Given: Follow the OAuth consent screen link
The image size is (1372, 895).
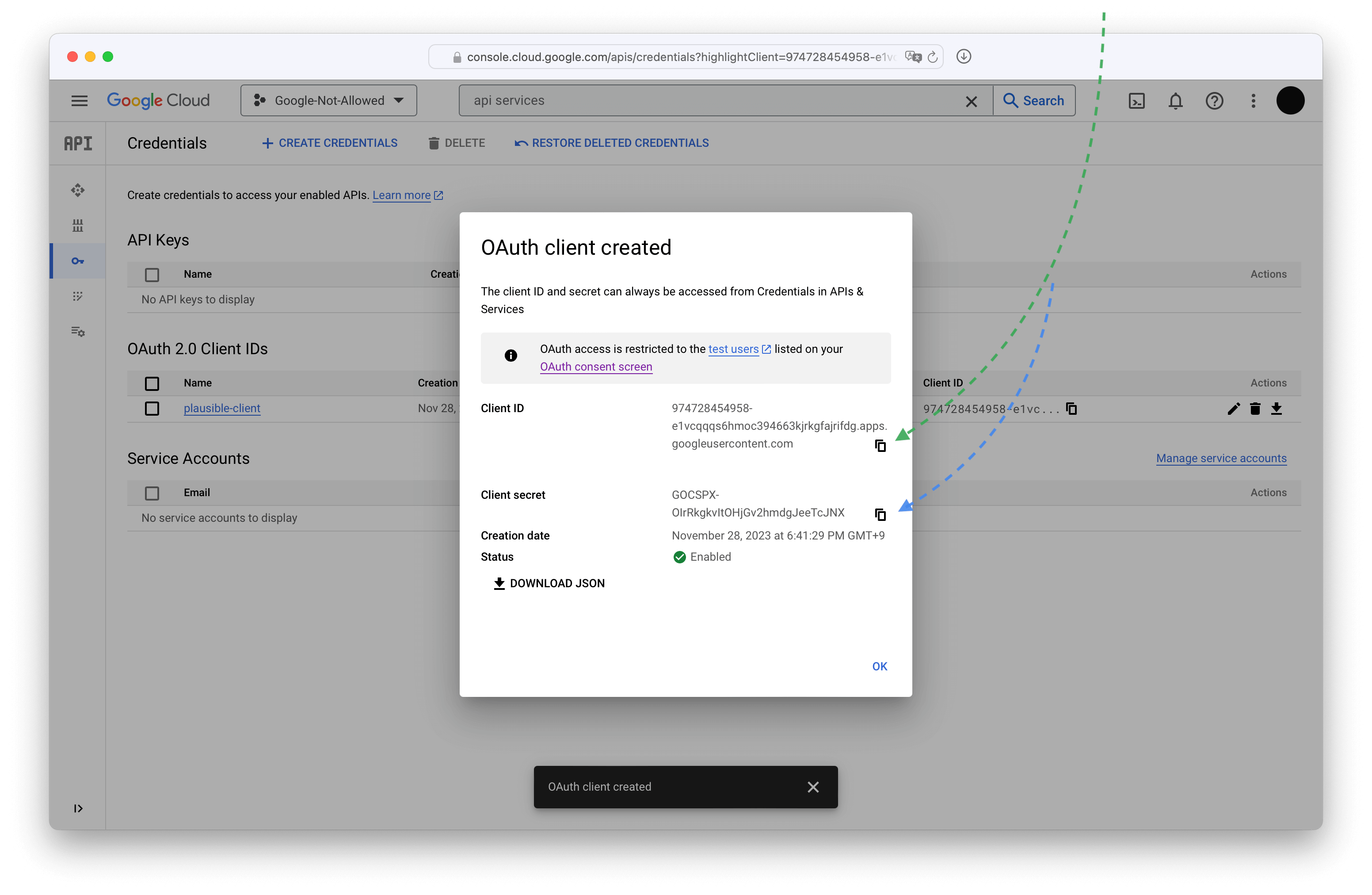Looking at the screenshot, I should [x=595, y=367].
